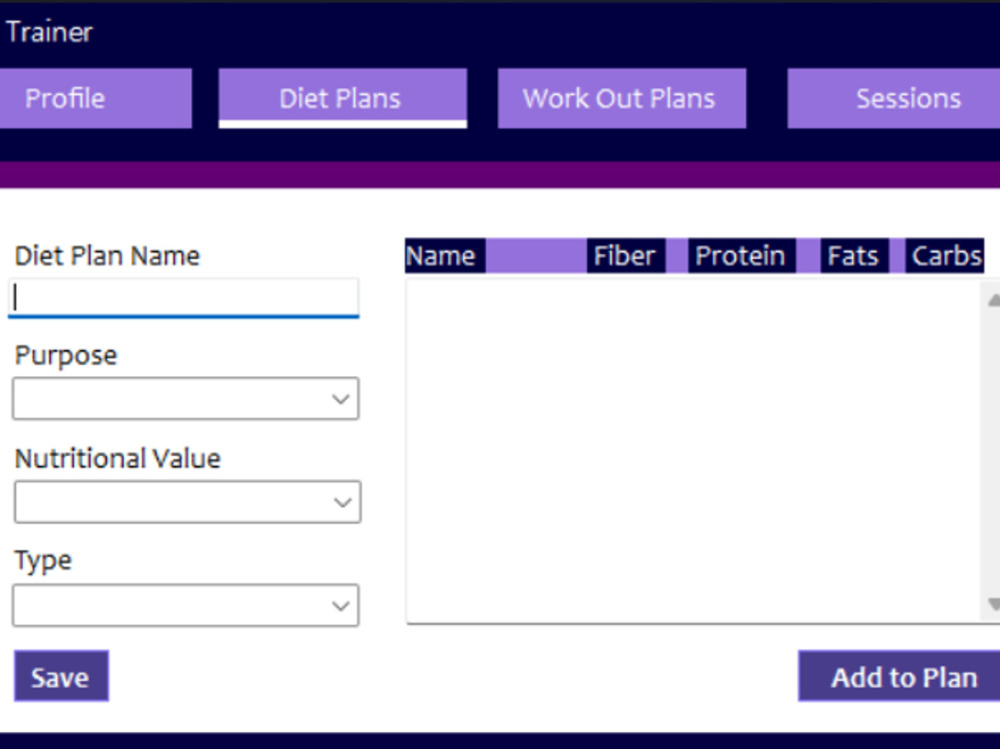Image resolution: width=1000 pixels, height=749 pixels.
Task: Click the Diet Plan Name input field
Action: (184, 297)
